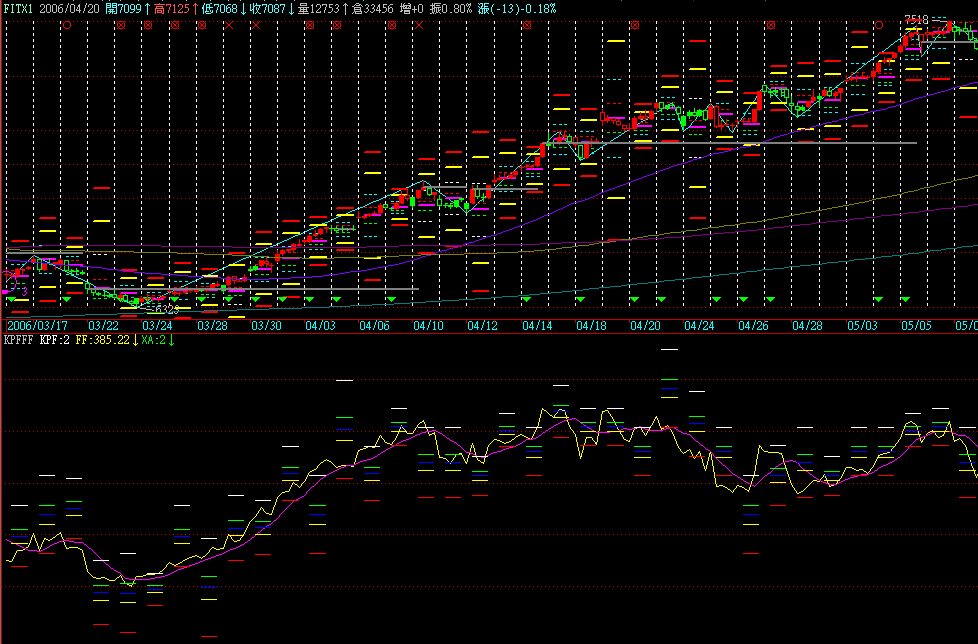The image size is (978, 644).
Task: Click the XA:2 indicator parameter
Action: coord(154,341)
